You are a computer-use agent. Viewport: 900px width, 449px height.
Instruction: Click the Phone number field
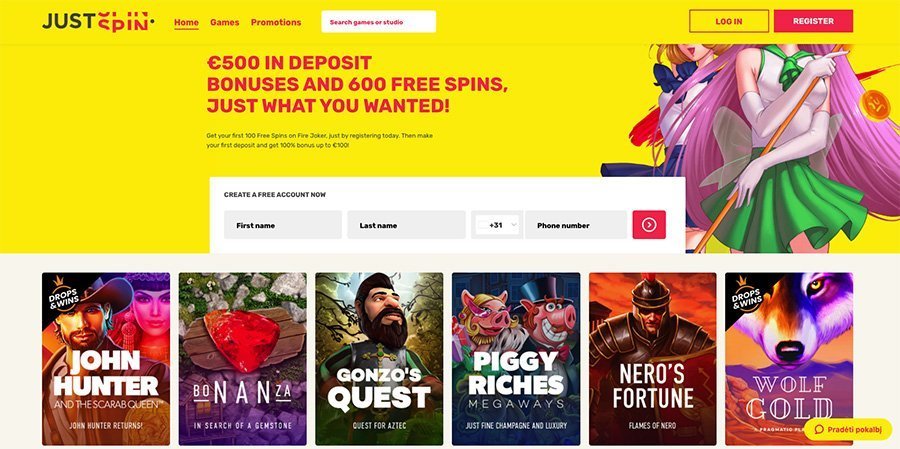pos(576,225)
